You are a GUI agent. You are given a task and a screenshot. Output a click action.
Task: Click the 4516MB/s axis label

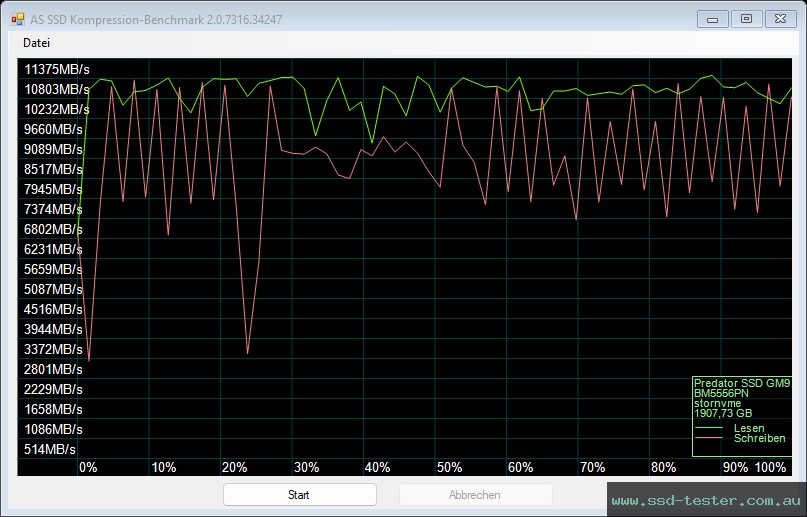point(53,310)
